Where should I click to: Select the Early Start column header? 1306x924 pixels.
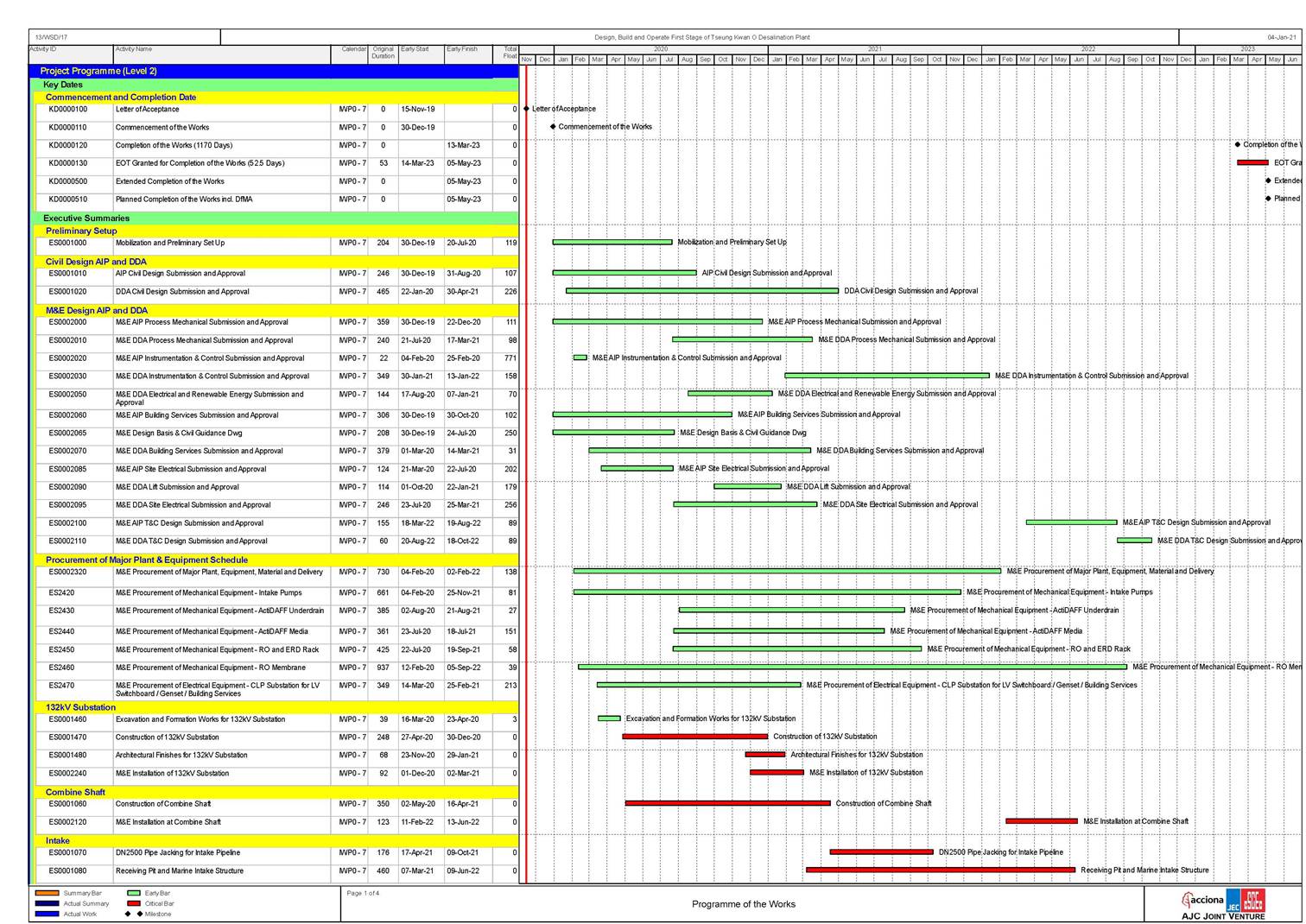[x=422, y=54]
